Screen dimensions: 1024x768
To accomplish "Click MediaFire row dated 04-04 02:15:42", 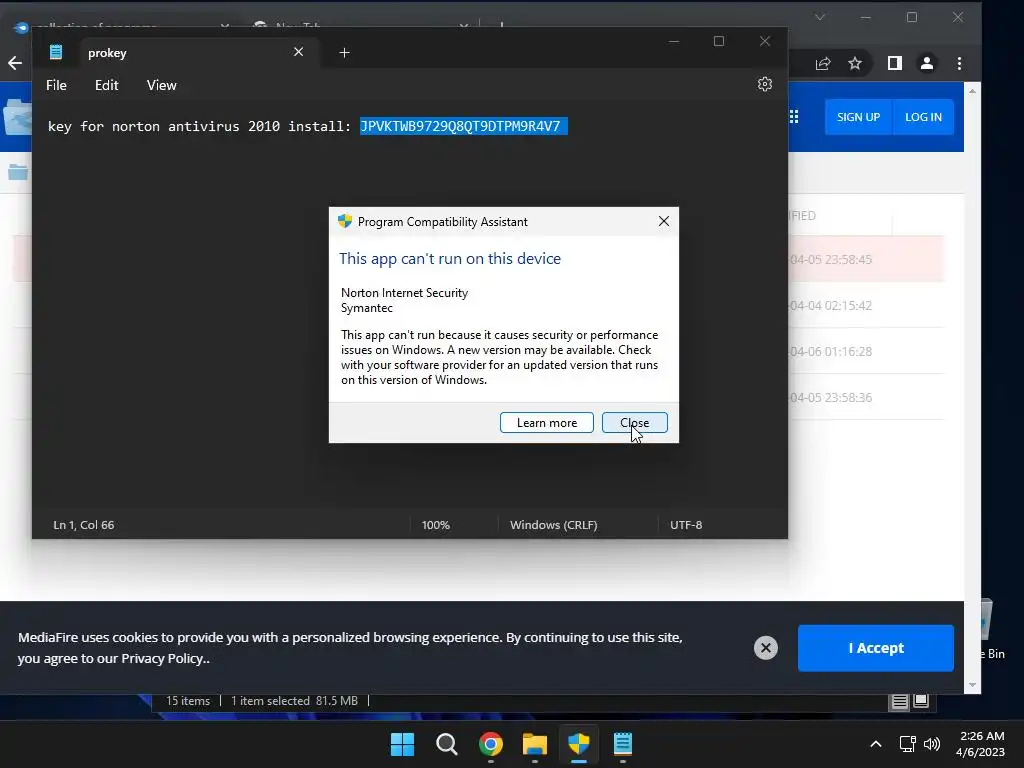I will point(865,305).
